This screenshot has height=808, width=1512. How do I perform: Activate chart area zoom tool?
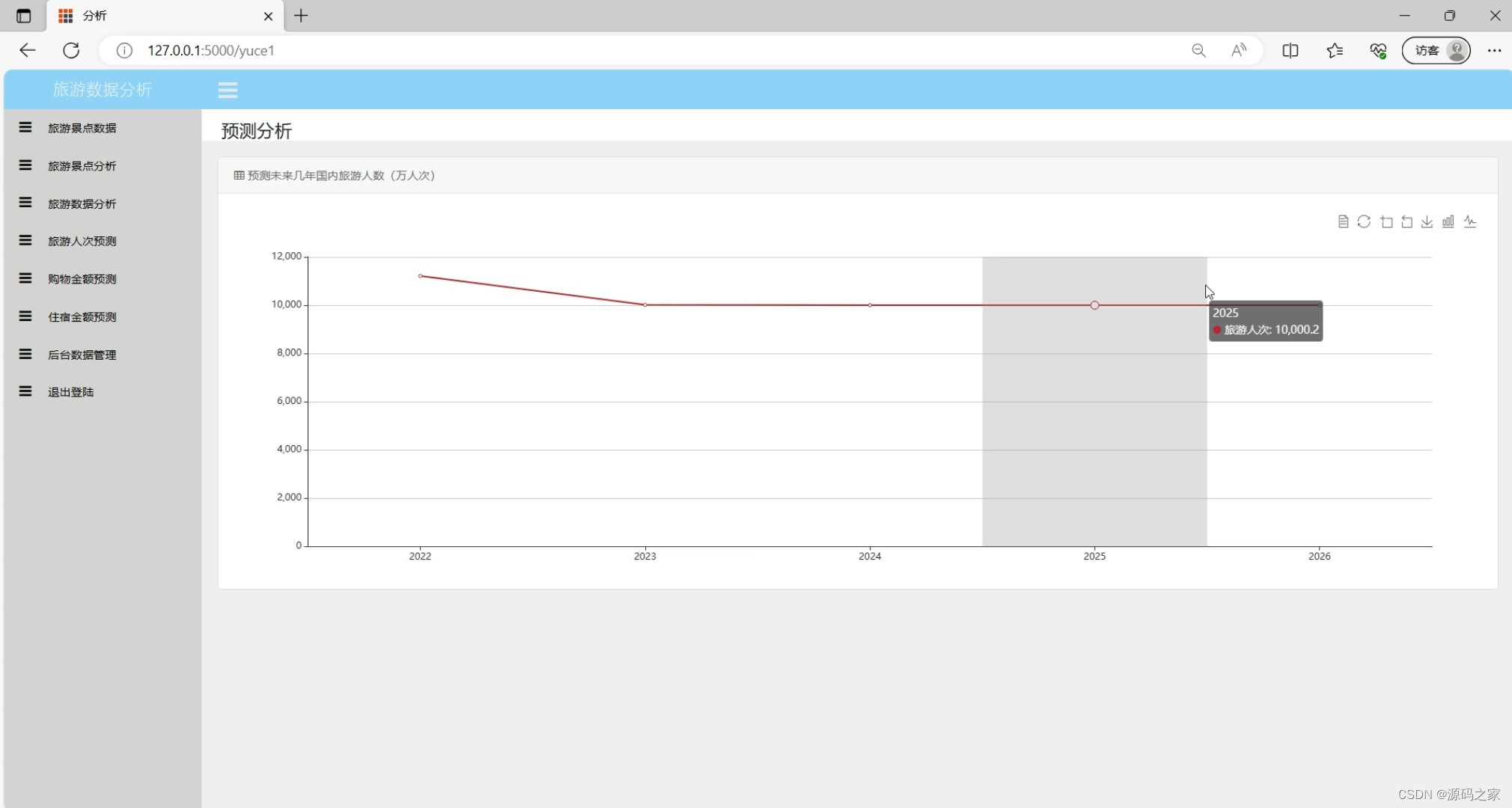pos(1386,221)
